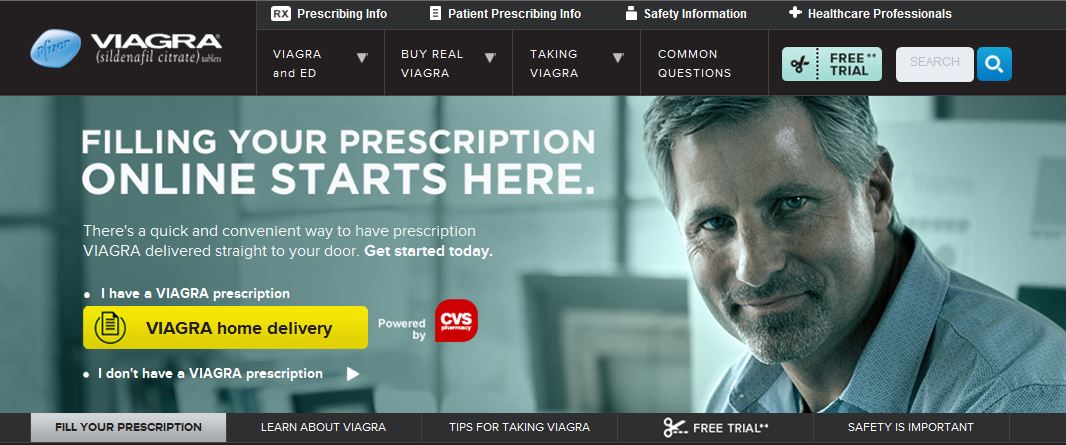Click the blue magnifying glass search button

(x=994, y=65)
